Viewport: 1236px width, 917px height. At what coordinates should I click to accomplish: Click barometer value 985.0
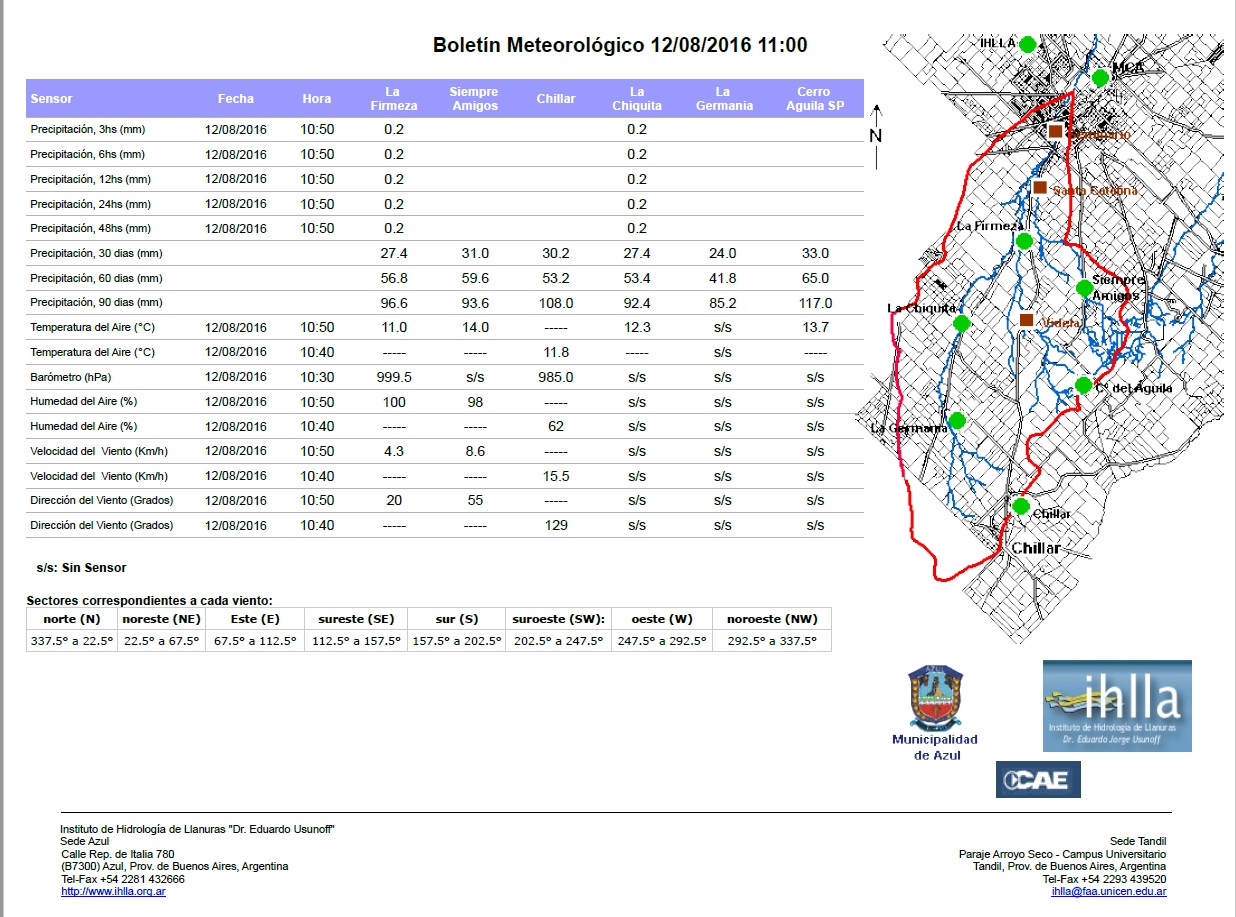556,377
